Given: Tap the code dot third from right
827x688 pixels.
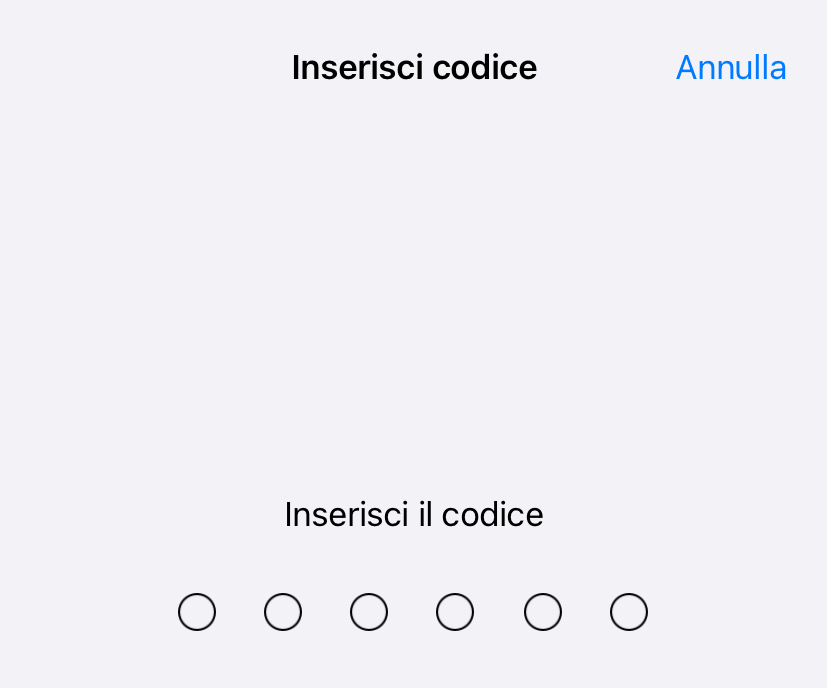Looking at the screenshot, I should [455, 612].
